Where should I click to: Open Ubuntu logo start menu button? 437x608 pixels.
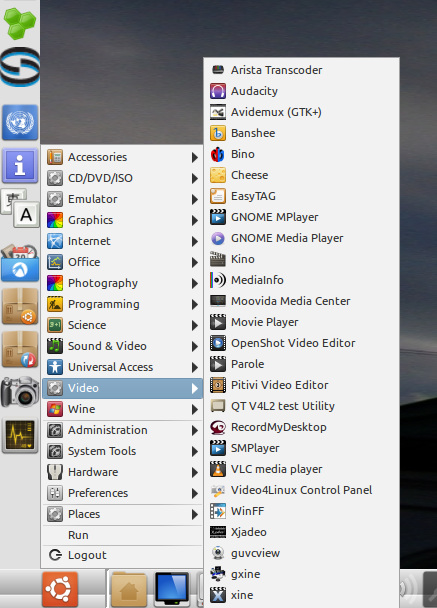(x=60, y=589)
